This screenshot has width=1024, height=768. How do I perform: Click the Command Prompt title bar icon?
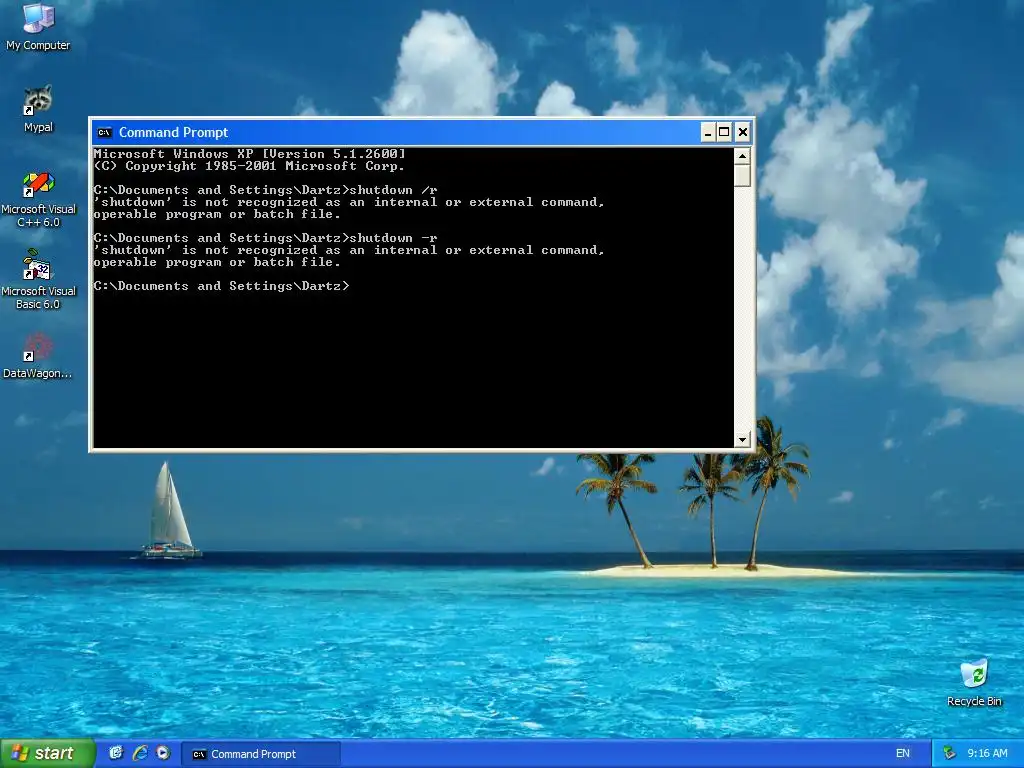(x=104, y=133)
